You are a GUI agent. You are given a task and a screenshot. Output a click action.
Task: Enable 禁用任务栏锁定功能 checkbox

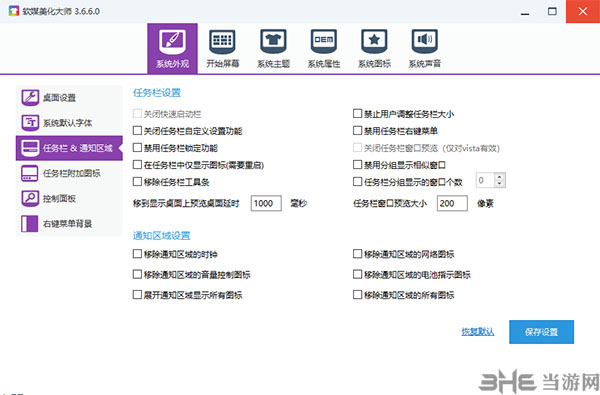(137, 148)
